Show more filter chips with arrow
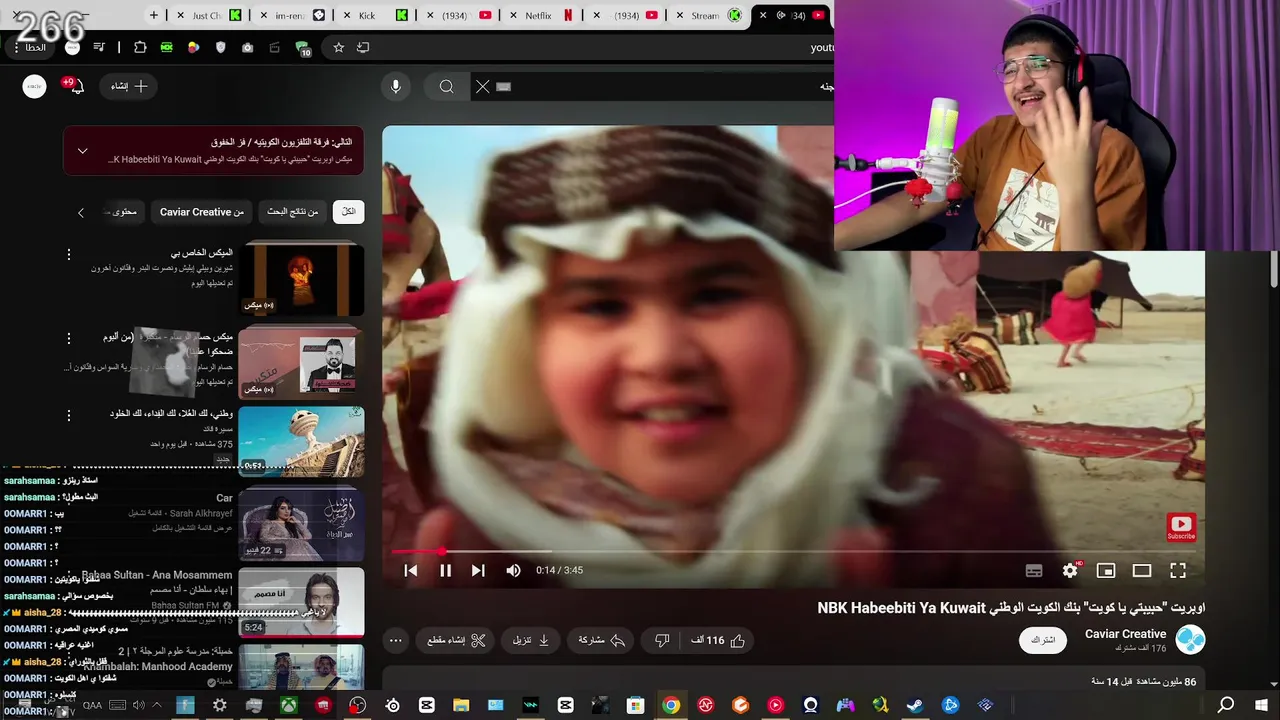This screenshot has width=1280, height=720. click(x=81, y=212)
